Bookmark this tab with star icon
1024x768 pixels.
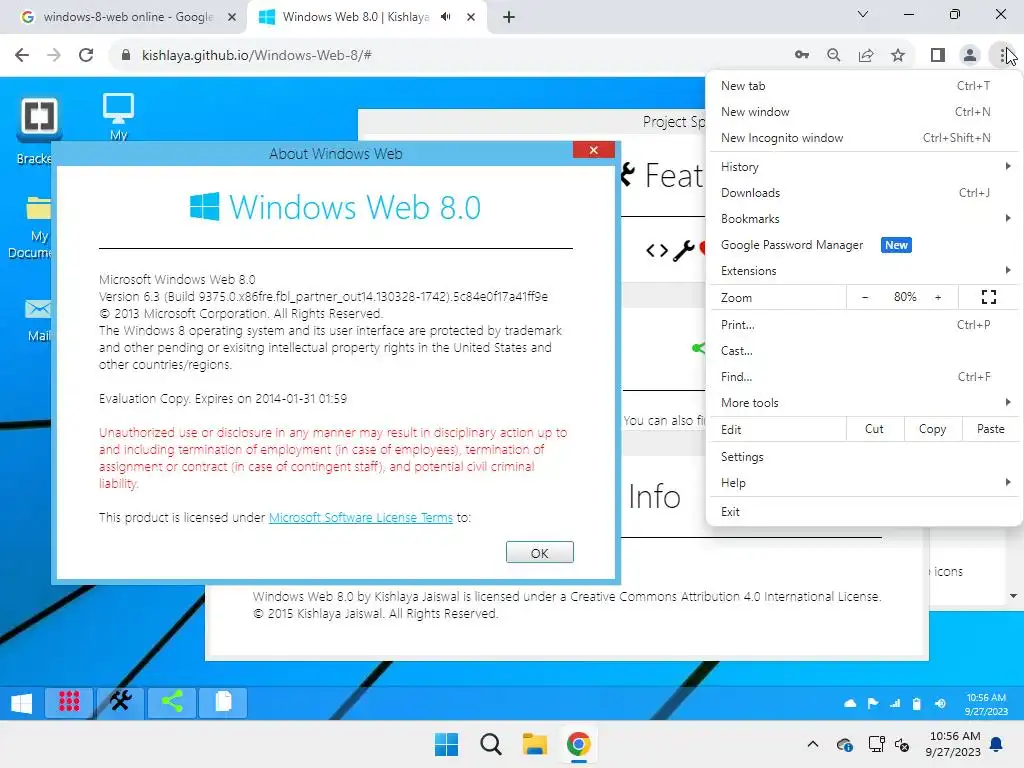898,55
